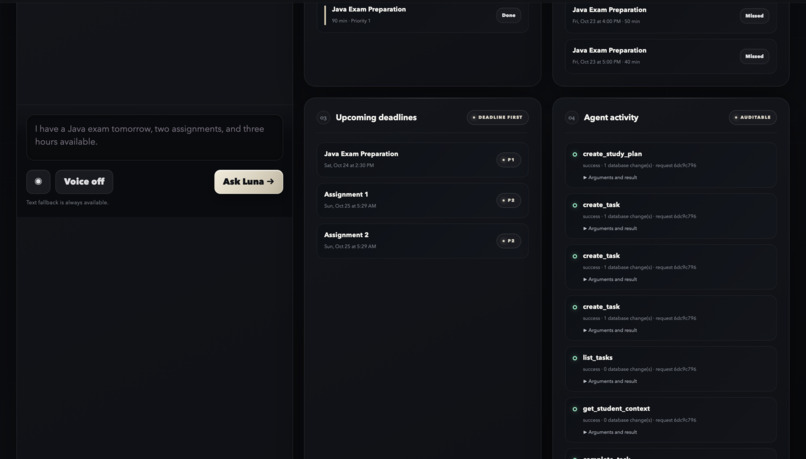
Task: Click Missed badge on 5:00 PM session
Action: click(754, 57)
